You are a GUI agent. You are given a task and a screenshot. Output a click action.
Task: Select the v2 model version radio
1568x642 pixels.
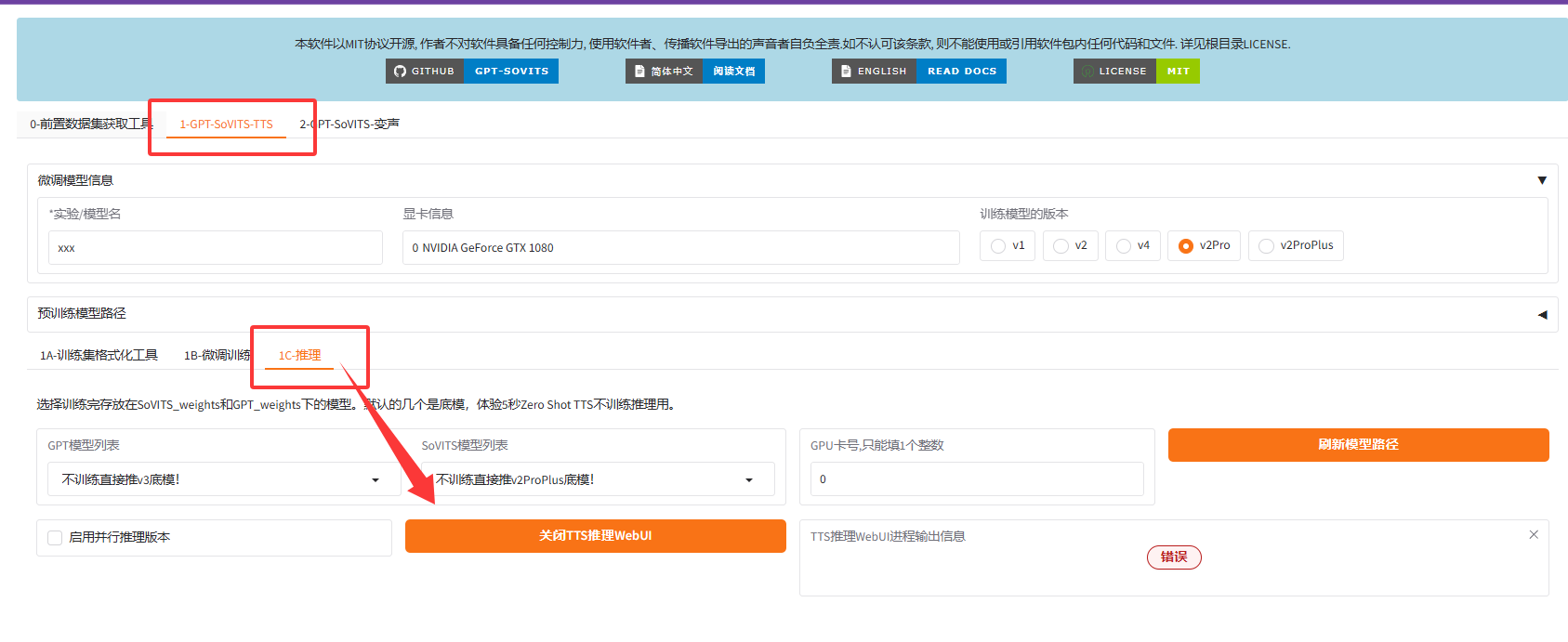point(1061,246)
